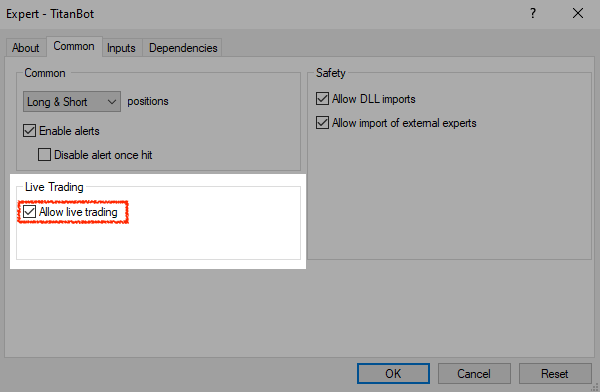Uncheck Allow live trading
The image size is (600, 392).
pyautogui.click(x=29, y=212)
